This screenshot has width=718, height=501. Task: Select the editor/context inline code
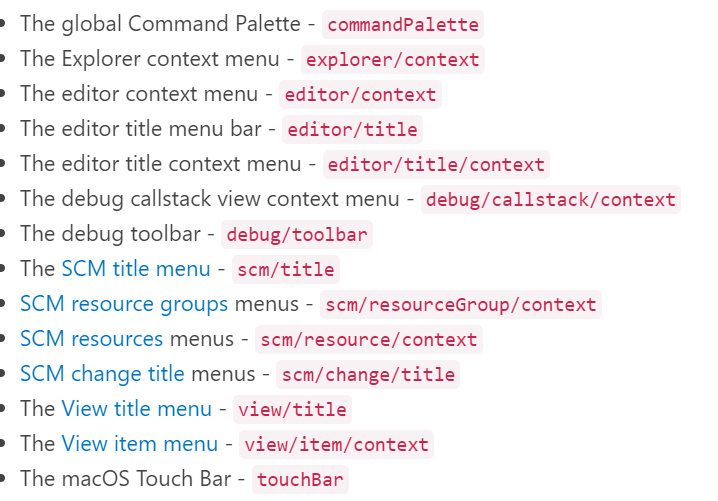(x=361, y=95)
